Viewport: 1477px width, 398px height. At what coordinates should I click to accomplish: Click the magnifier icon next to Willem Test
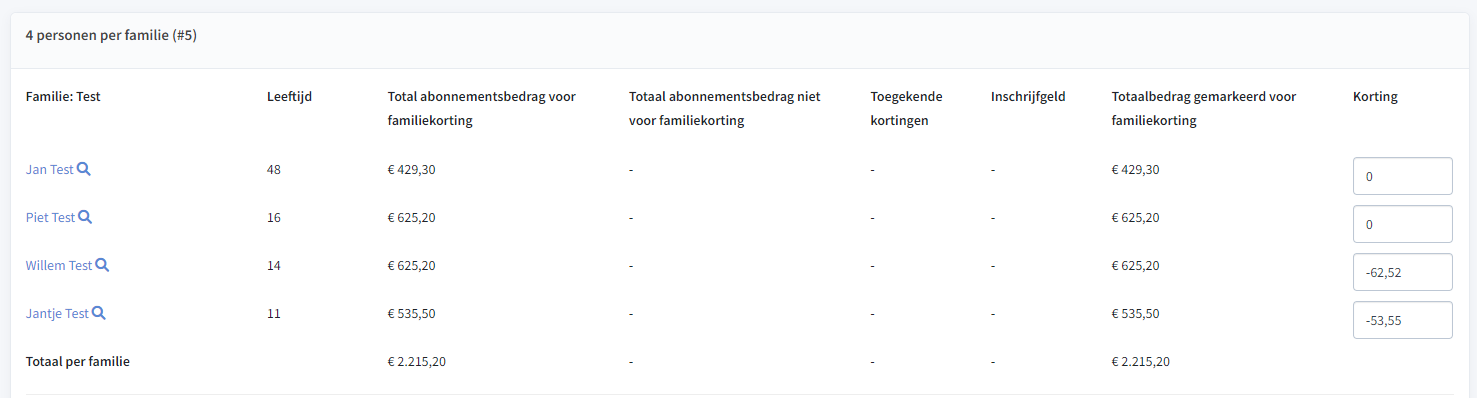[102, 265]
